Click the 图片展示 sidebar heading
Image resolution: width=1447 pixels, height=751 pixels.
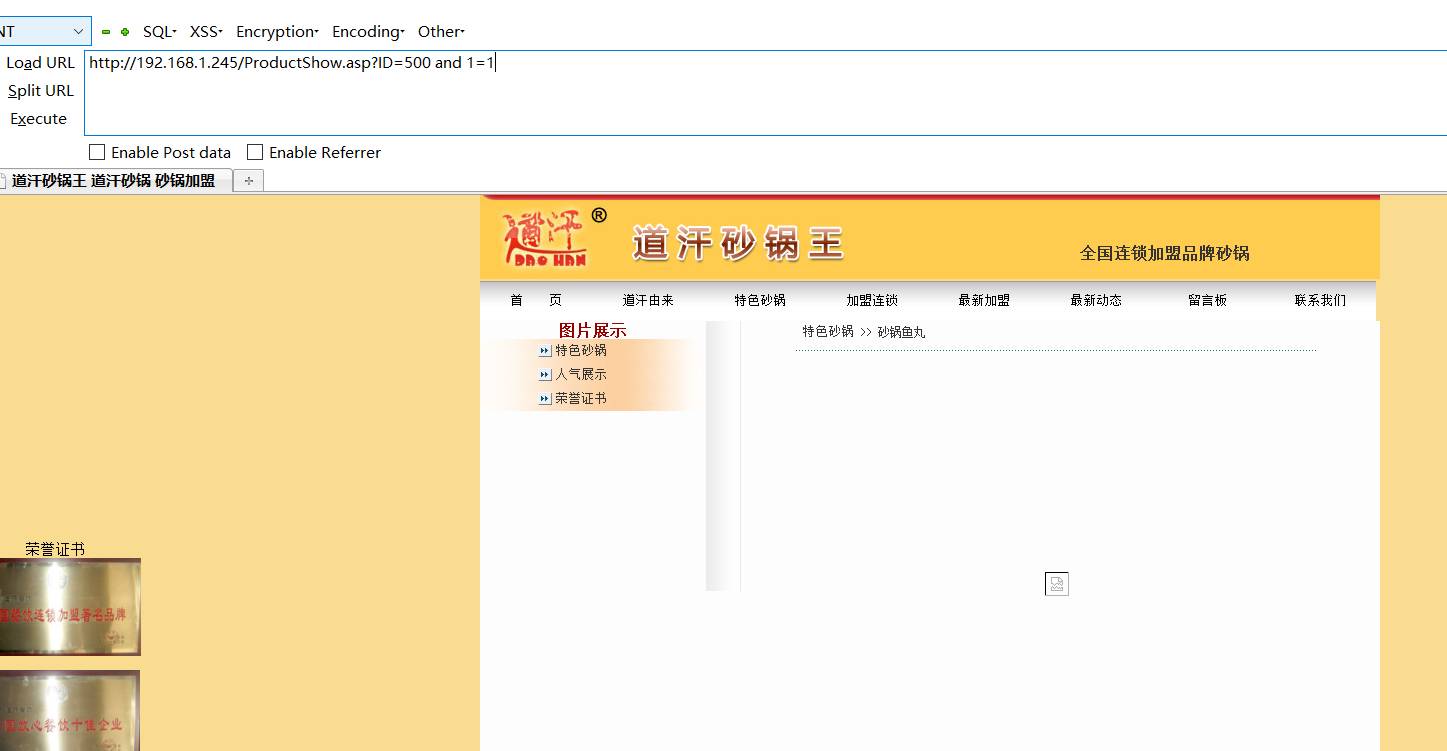[592, 331]
